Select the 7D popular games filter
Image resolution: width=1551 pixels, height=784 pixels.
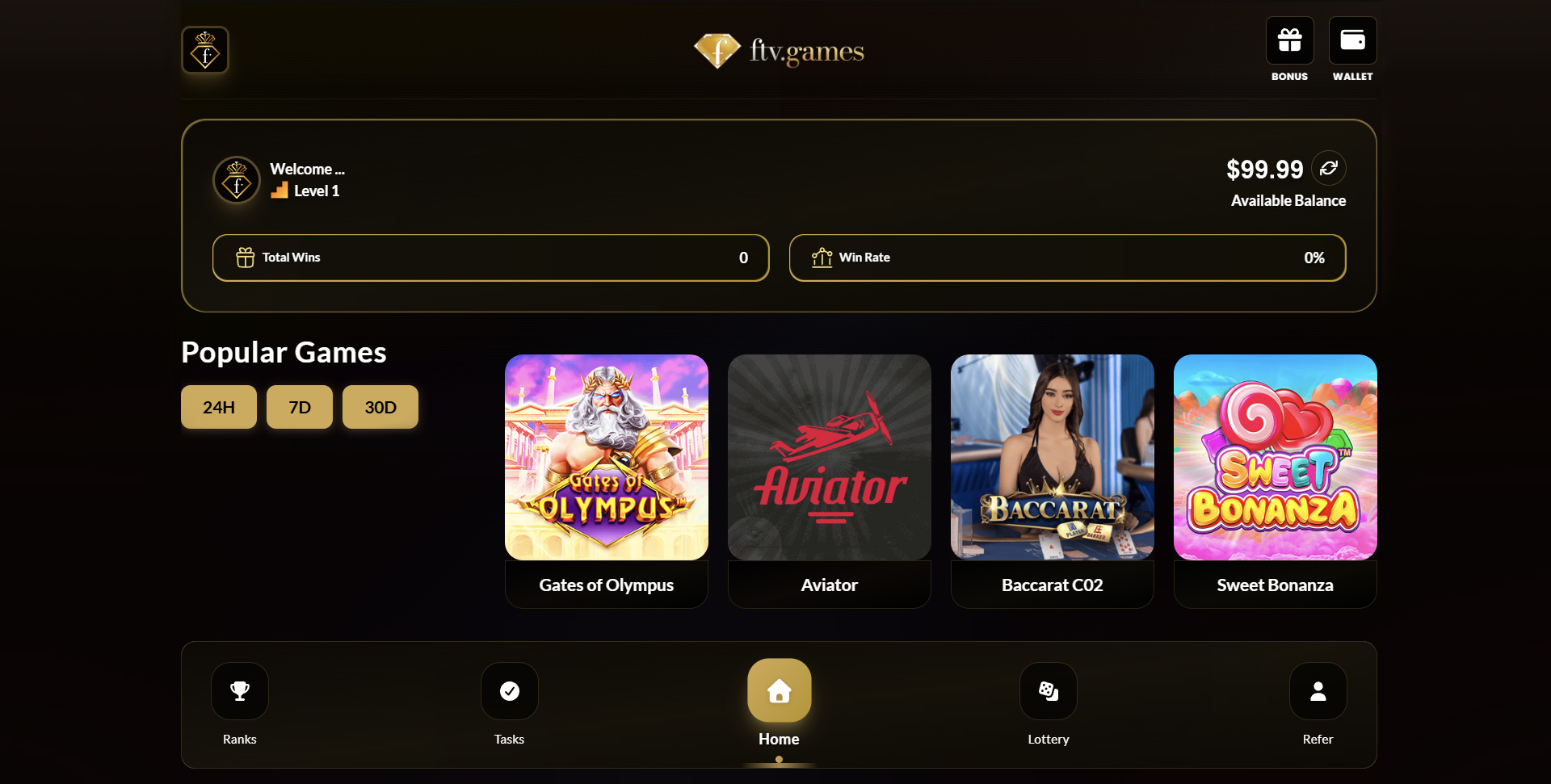click(300, 407)
